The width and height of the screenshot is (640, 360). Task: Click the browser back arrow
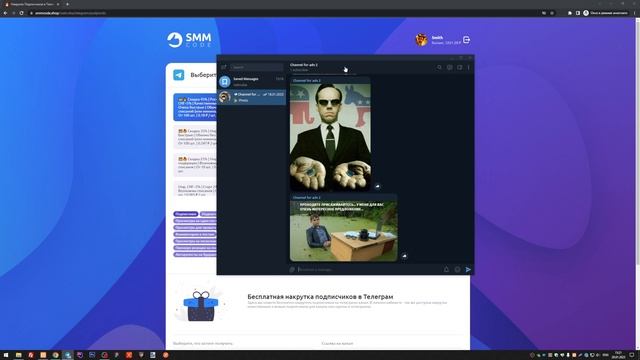[5, 13]
